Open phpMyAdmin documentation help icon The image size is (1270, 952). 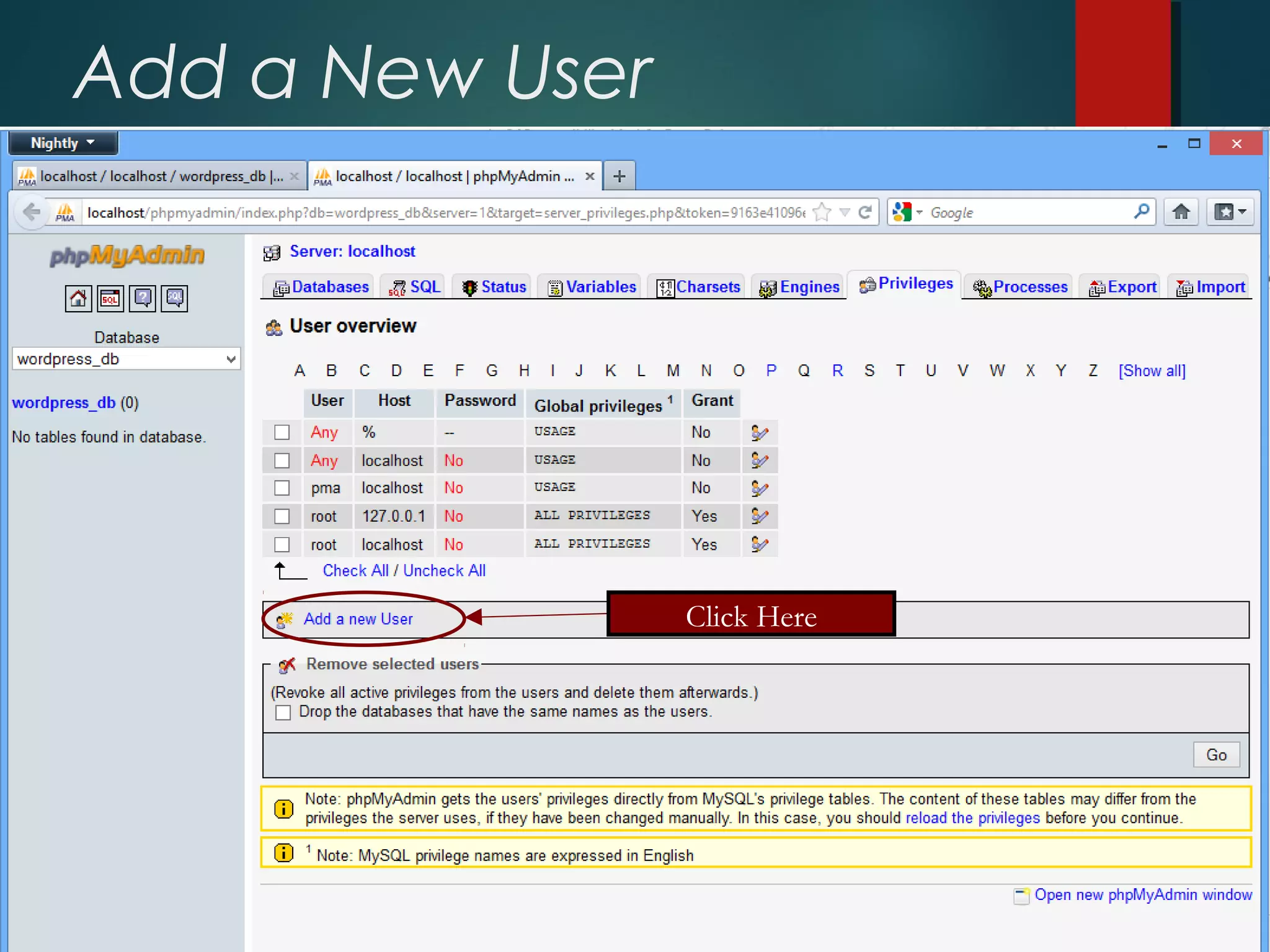143,299
